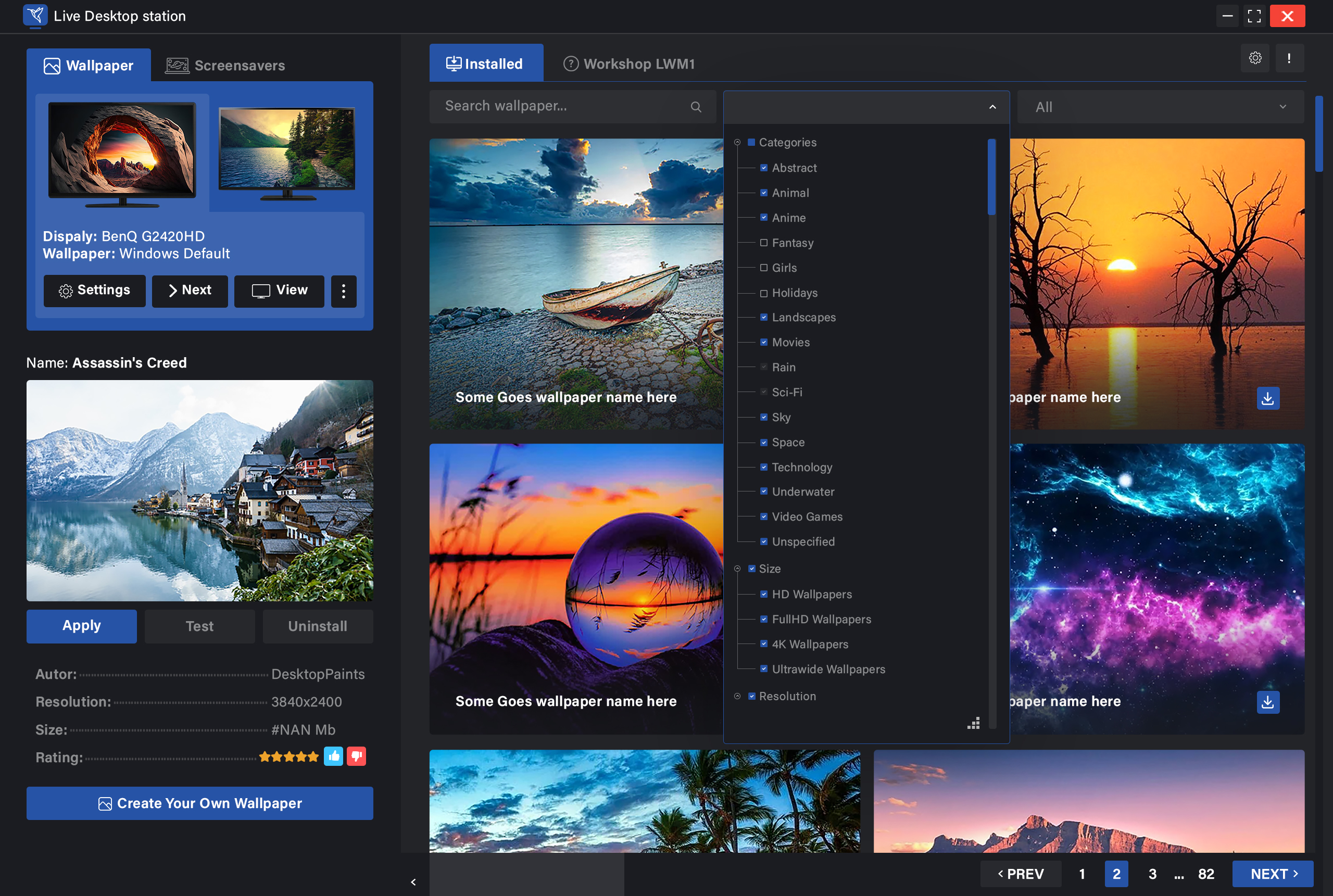Click the Assassin's Creed preview image
This screenshot has width=1333, height=896.
(x=199, y=491)
